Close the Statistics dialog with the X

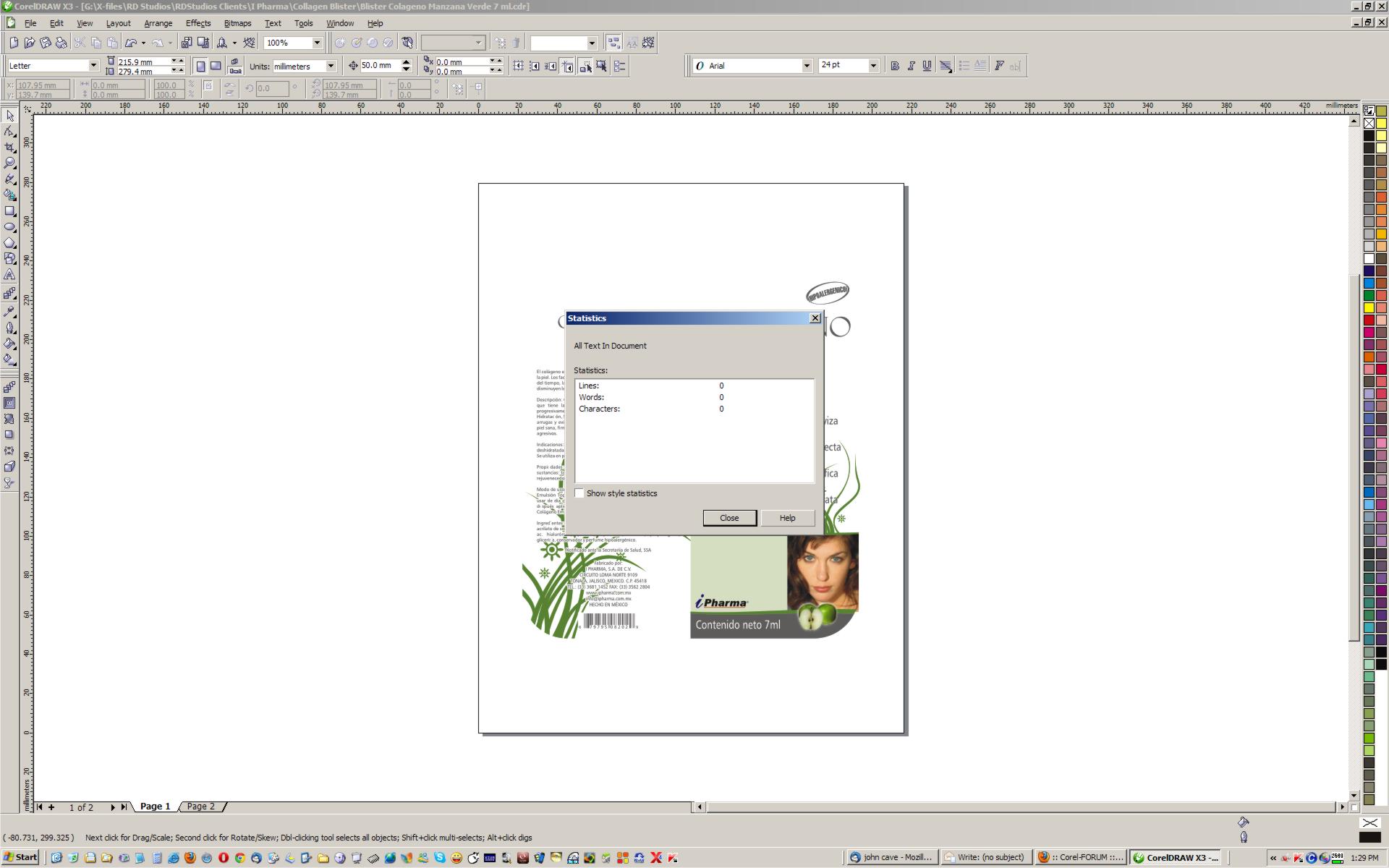tap(815, 318)
